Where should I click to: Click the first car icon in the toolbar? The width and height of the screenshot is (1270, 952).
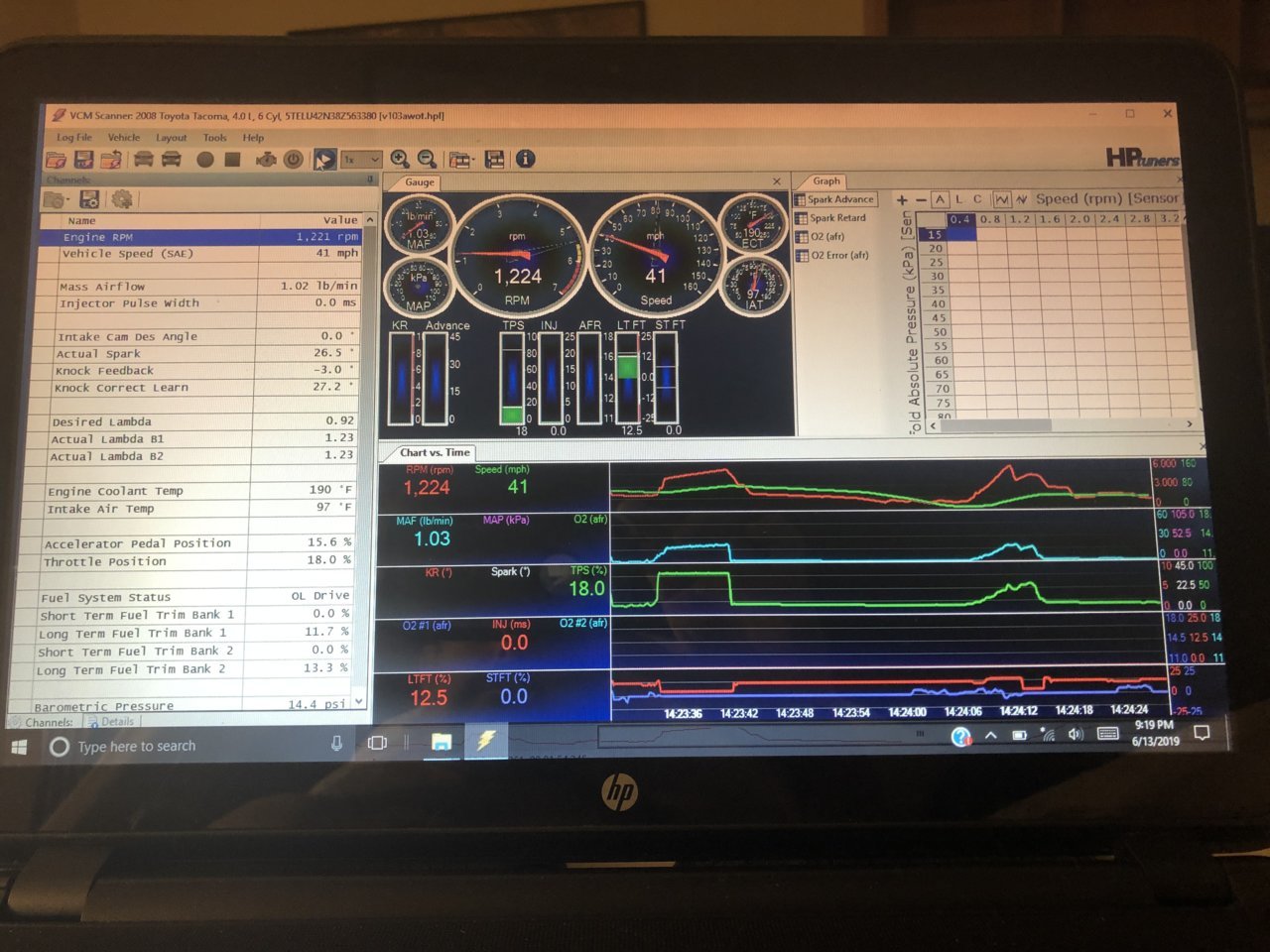pyautogui.click(x=144, y=159)
